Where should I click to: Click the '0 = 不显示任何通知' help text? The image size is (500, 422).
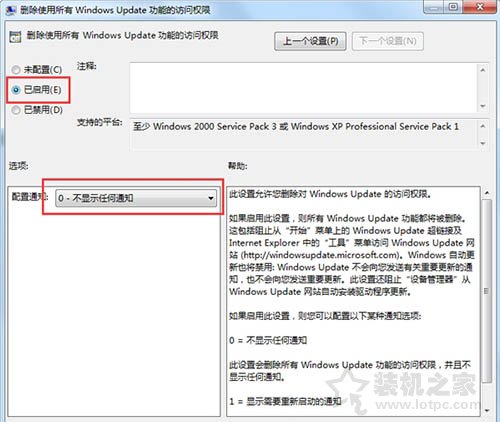(x=268, y=340)
